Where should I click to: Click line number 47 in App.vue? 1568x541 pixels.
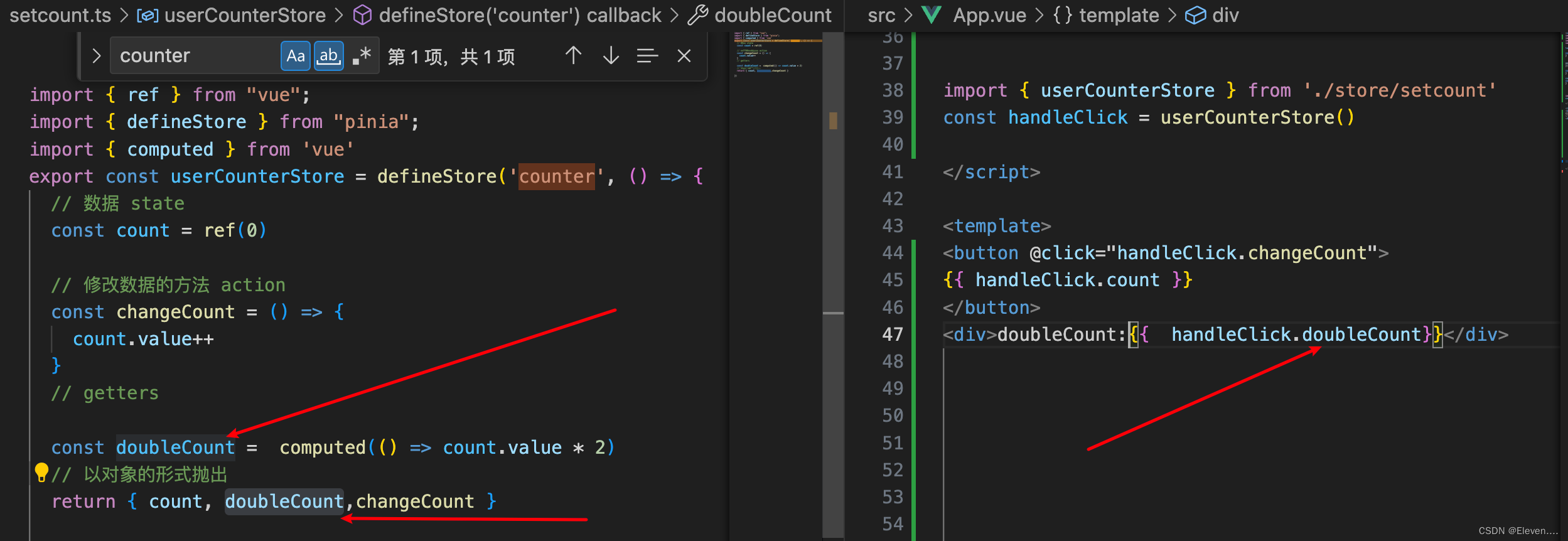(x=893, y=335)
